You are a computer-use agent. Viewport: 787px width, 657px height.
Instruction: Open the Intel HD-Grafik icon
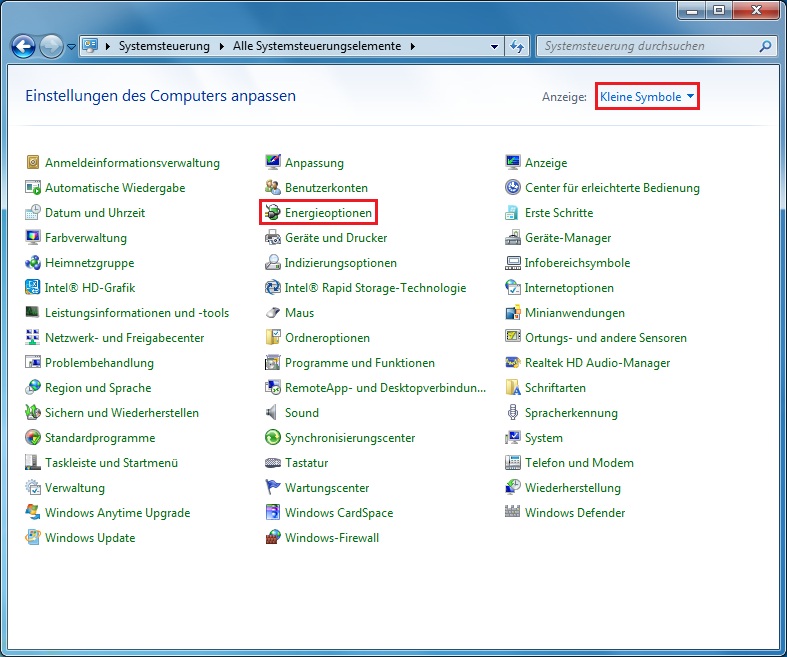tap(33, 288)
